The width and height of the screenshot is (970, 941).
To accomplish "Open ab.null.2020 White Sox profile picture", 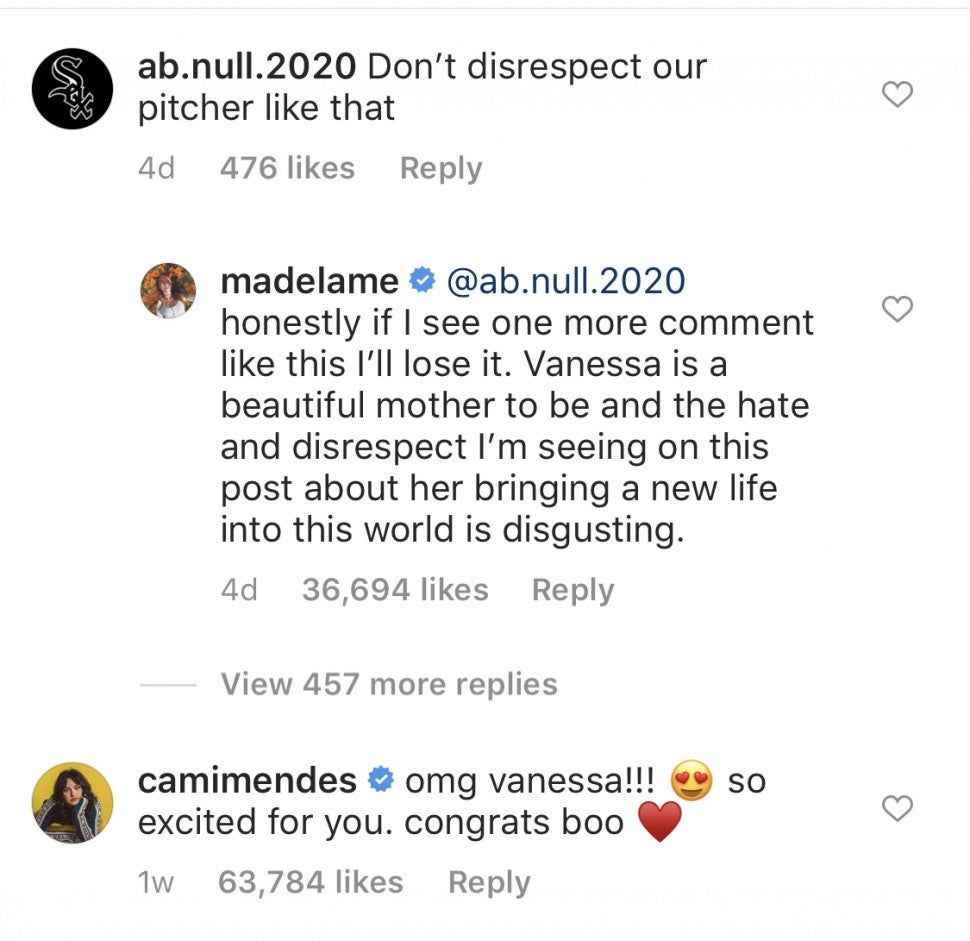I will coord(71,88).
